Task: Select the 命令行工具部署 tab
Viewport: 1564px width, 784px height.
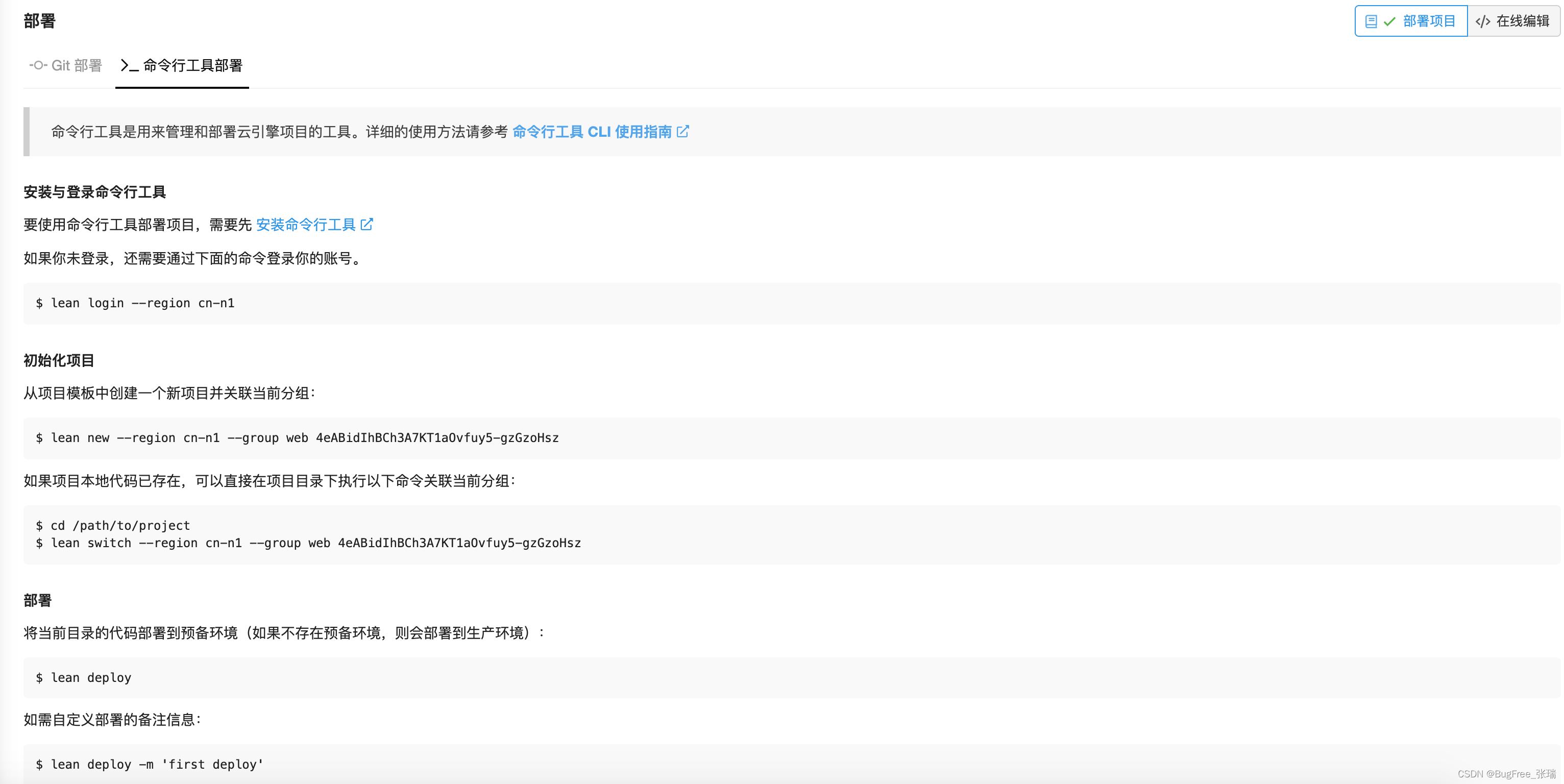Action: (192, 65)
